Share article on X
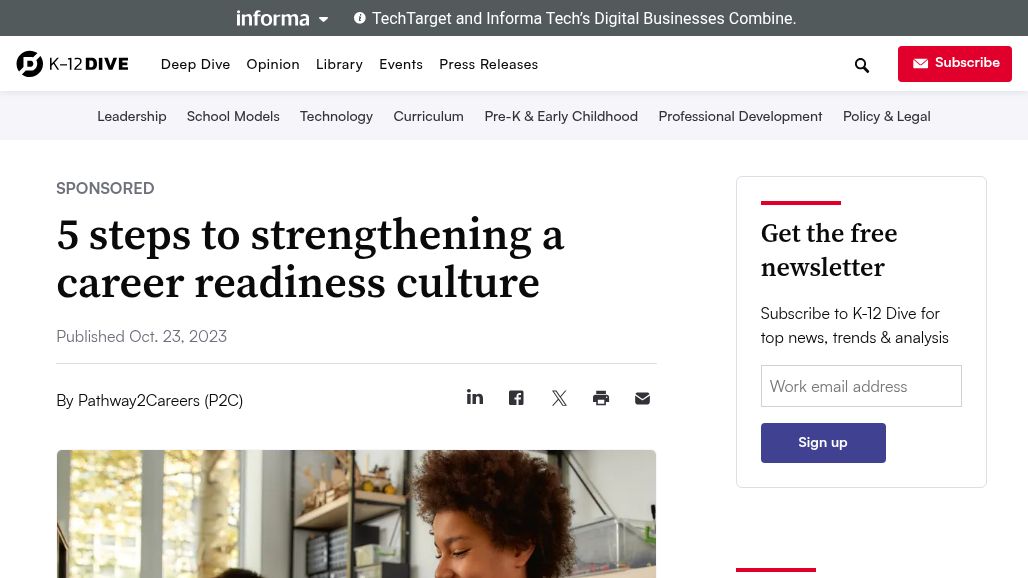The image size is (1028, 578). click(x=559, y=398)
